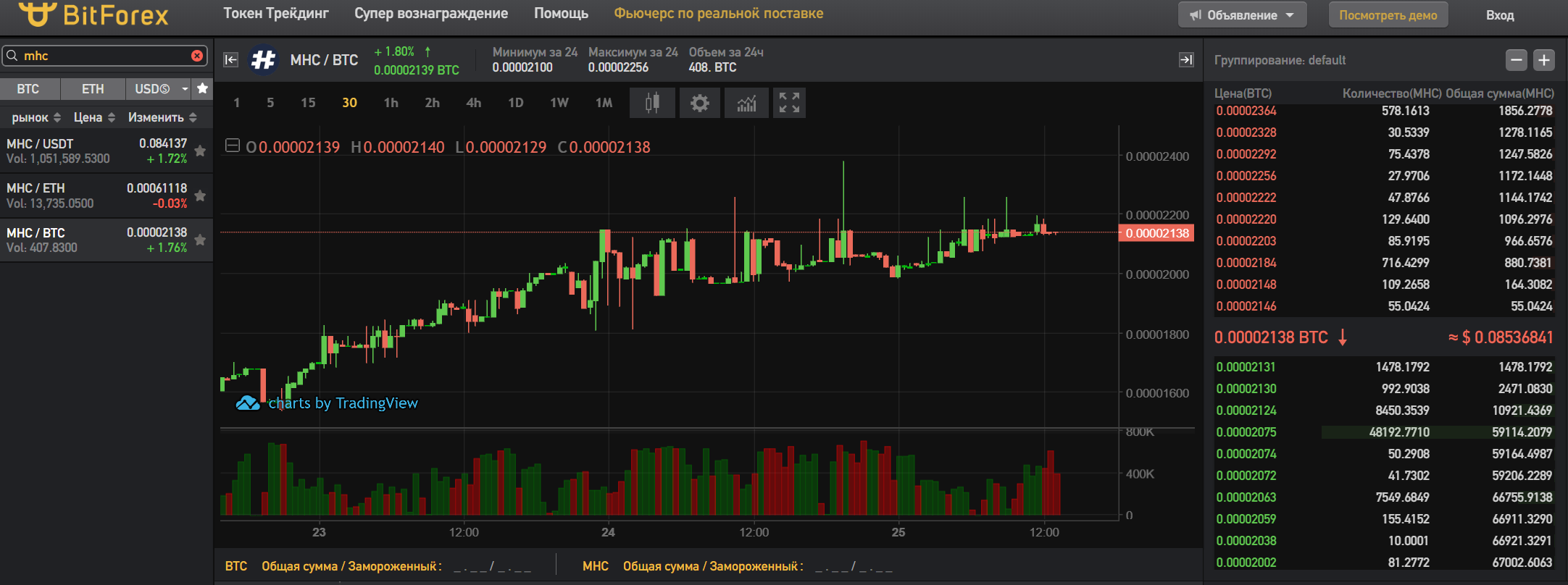This screenshot has width=1568, height=585.
Task: Switch chart interval to 4h
Action: [473, 103]
